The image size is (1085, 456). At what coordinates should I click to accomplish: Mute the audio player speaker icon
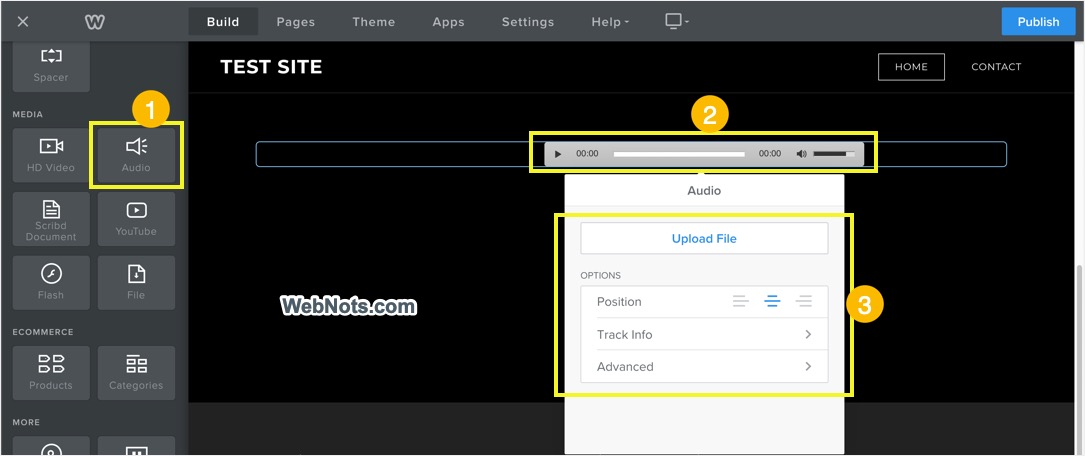(x=801, y=154)
